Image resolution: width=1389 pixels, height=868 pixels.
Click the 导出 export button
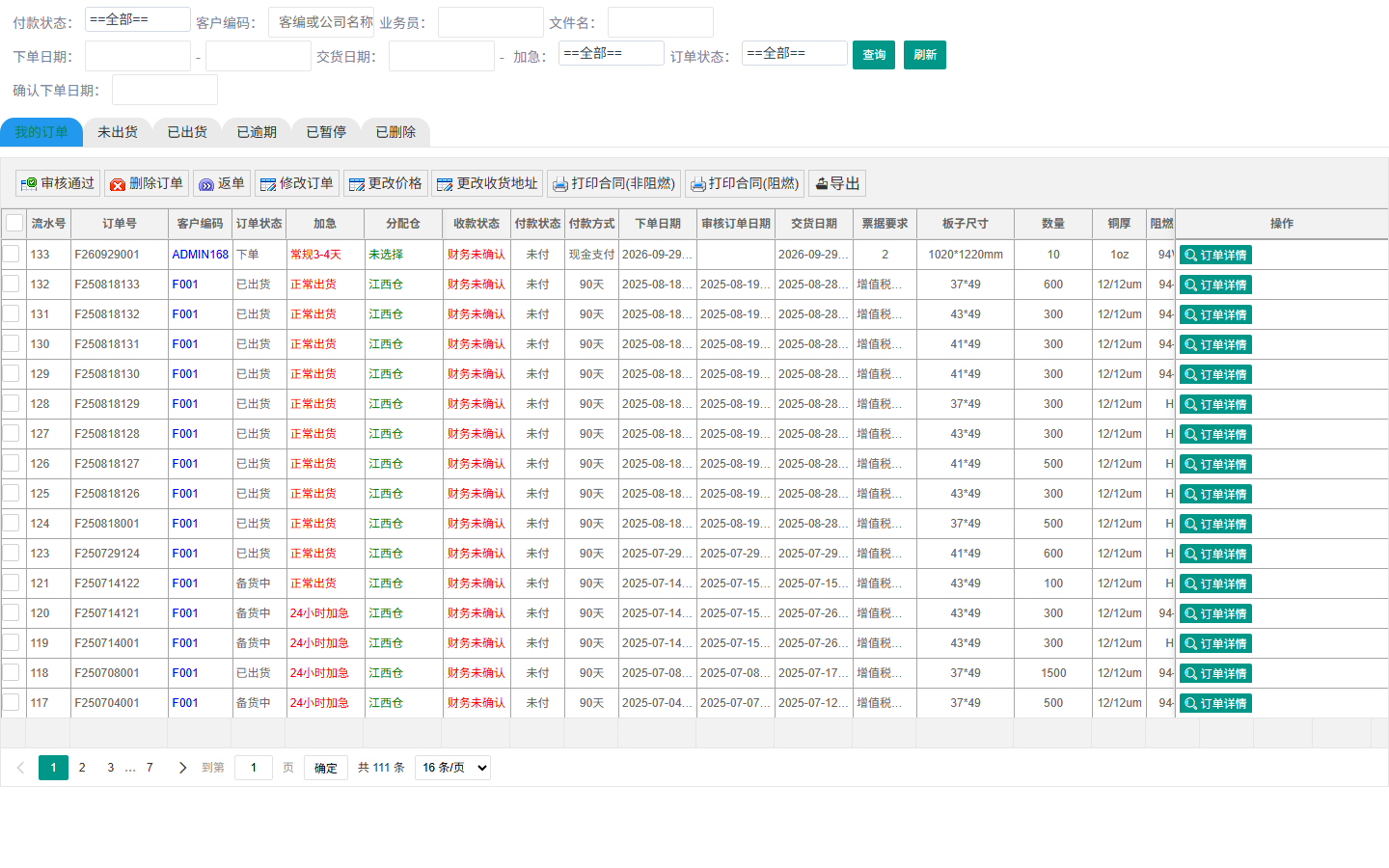coord(837,183)
